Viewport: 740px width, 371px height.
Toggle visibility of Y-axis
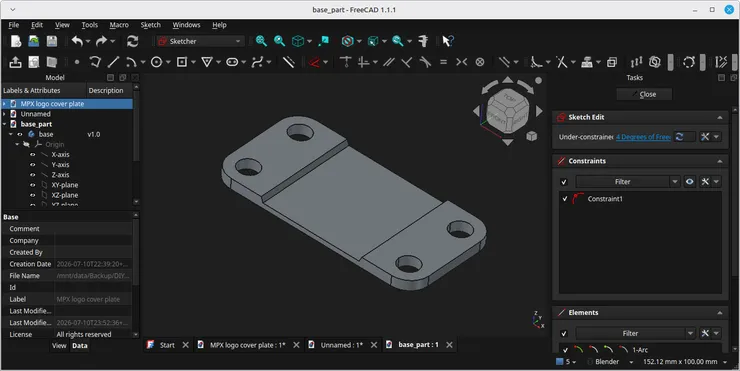pos(33,165)
